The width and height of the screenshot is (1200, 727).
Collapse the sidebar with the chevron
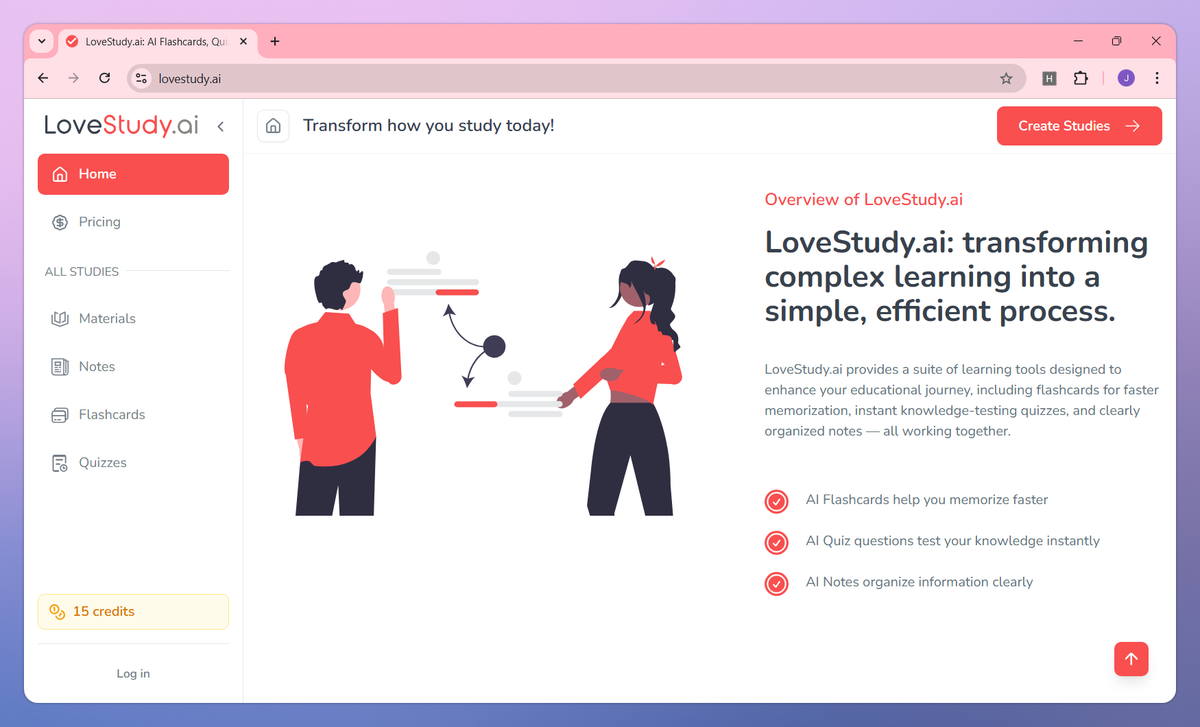point(220,126)
